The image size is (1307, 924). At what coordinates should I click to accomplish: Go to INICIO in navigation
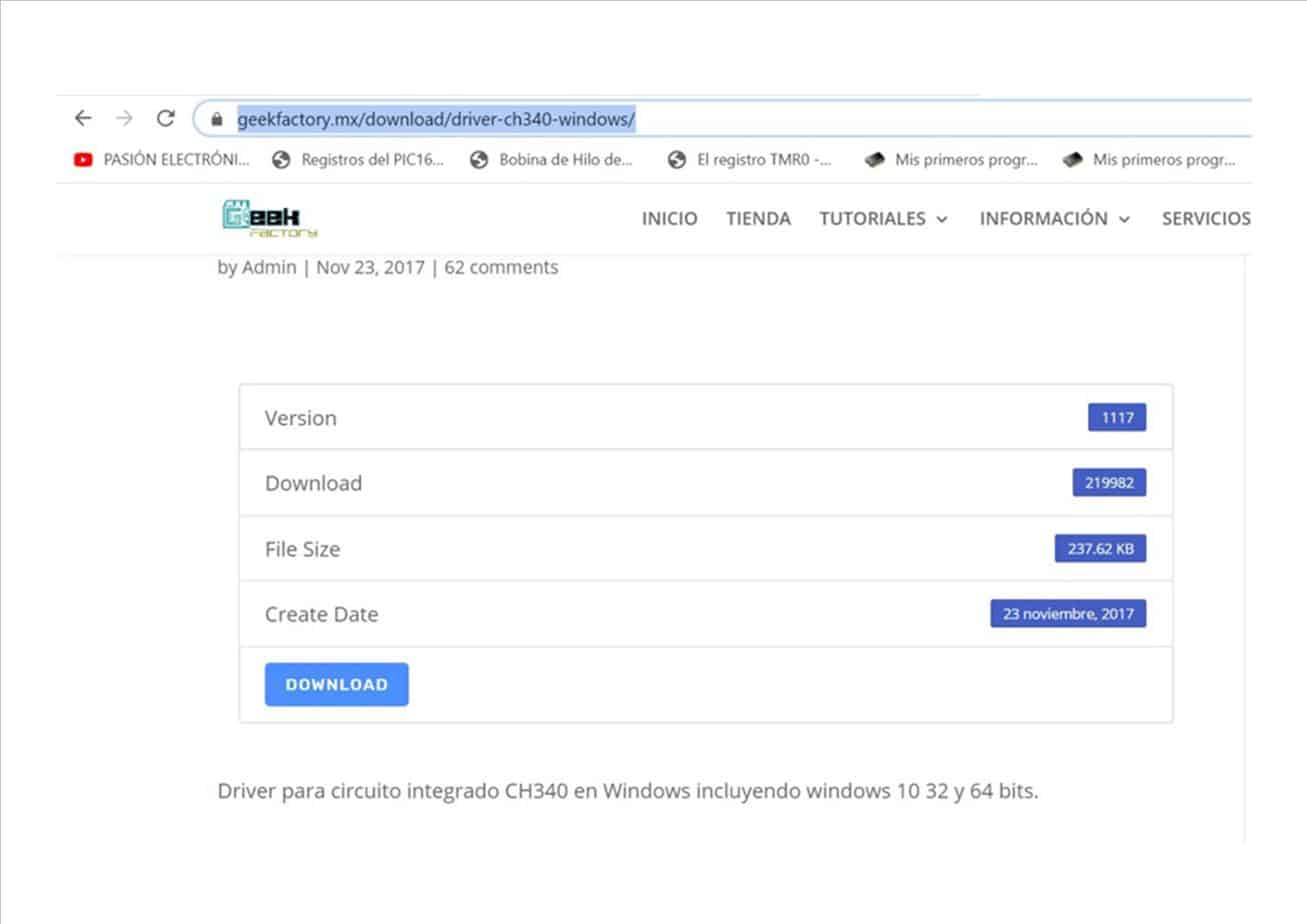point(669,219)
